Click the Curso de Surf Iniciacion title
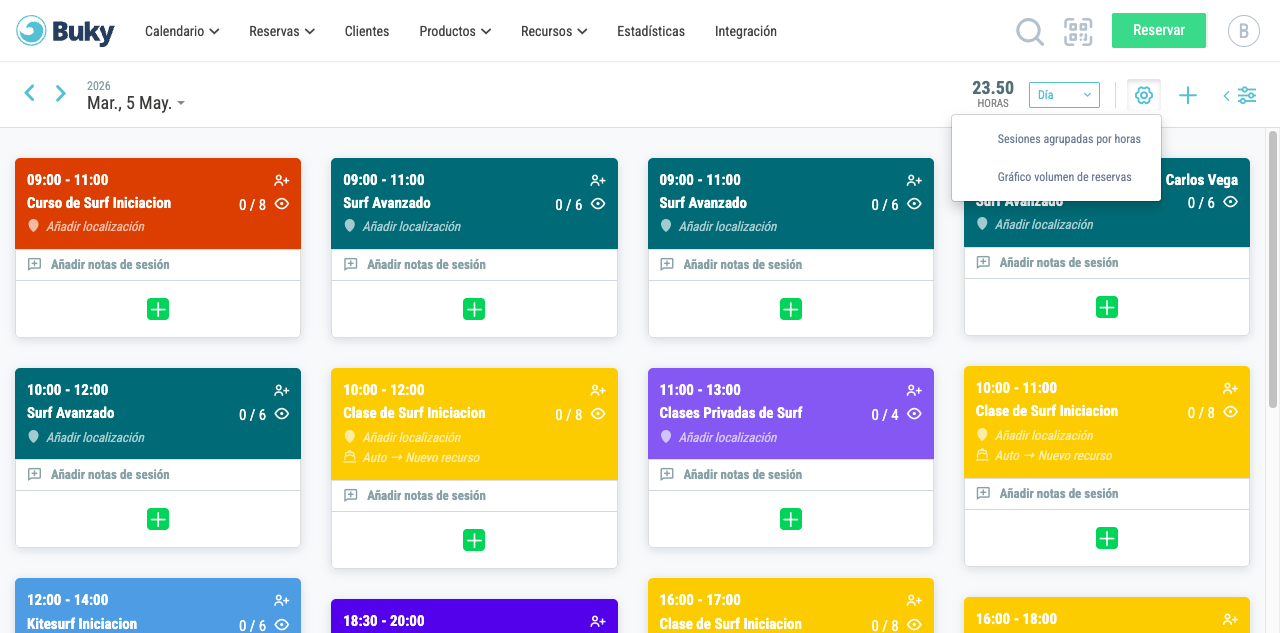Viewport: 1280px width, 633px height. coord(99,203)
